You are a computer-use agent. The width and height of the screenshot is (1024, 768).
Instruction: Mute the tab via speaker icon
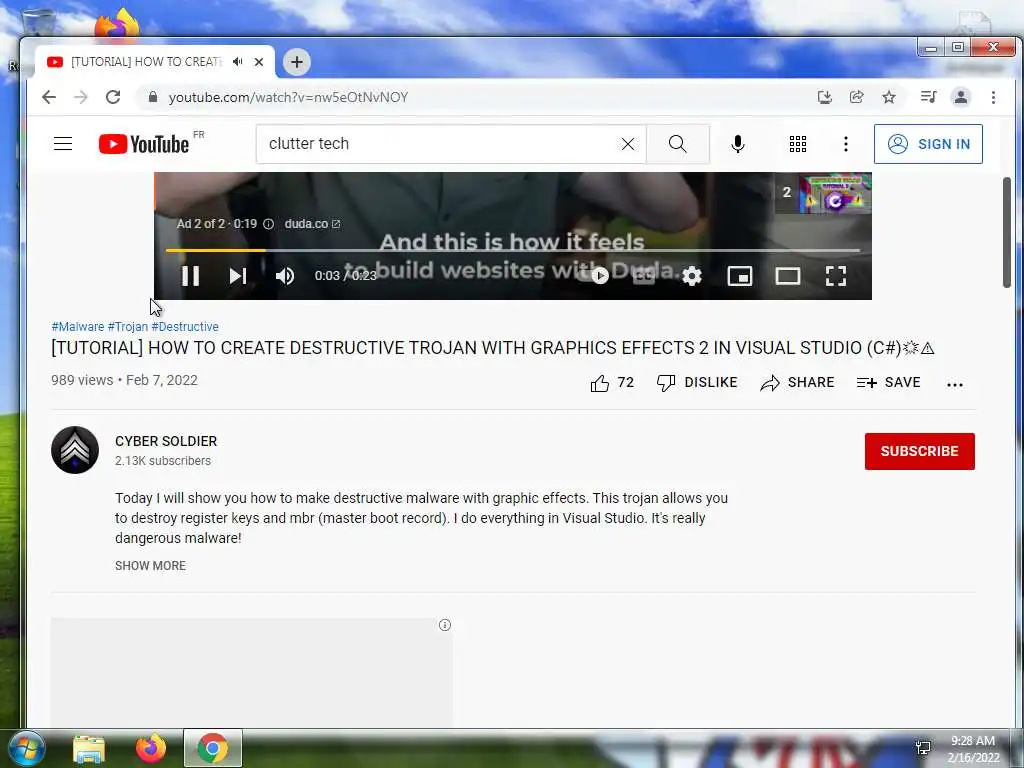click(238, 61)
